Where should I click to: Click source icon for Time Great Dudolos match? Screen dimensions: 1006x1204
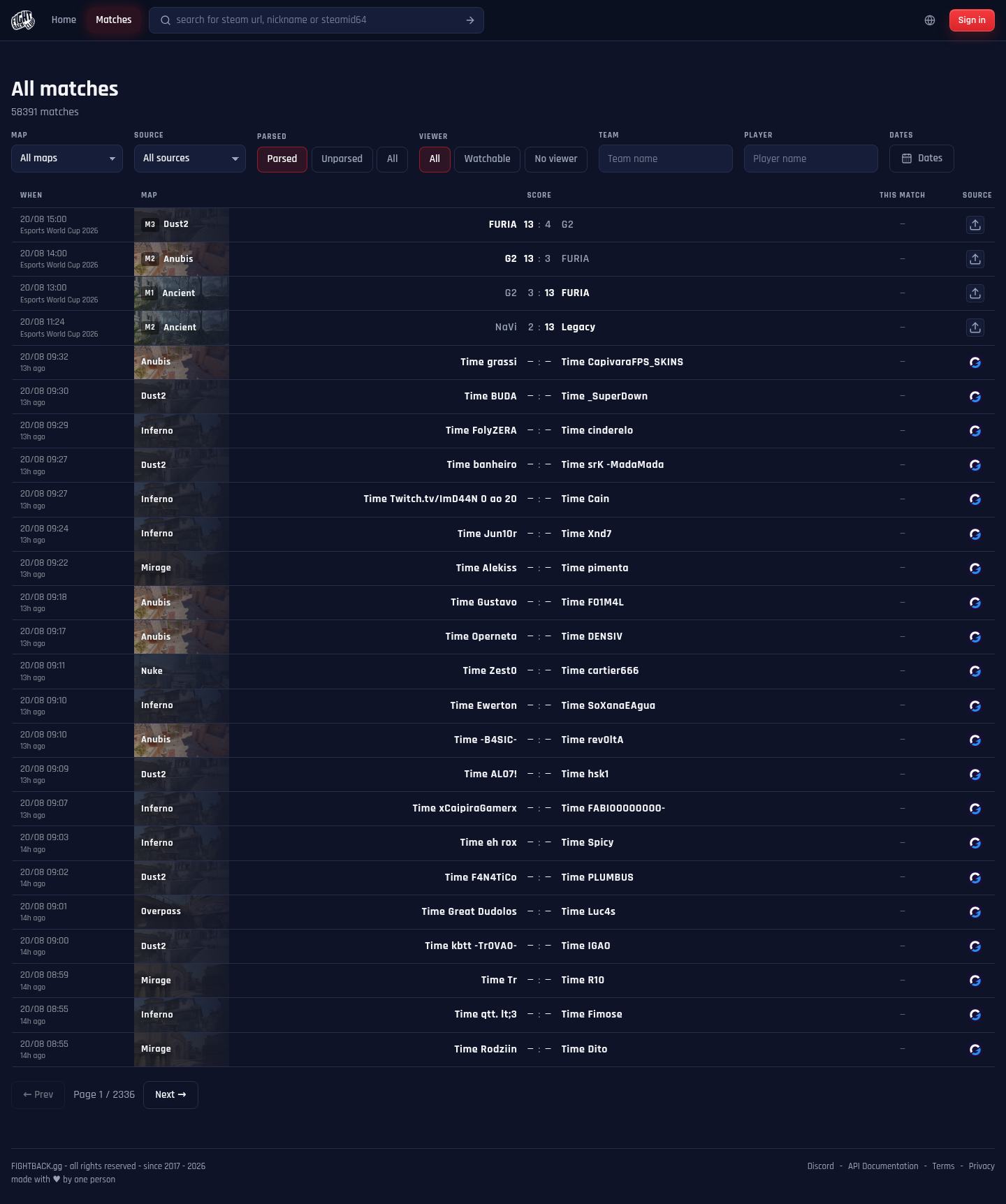975,912
